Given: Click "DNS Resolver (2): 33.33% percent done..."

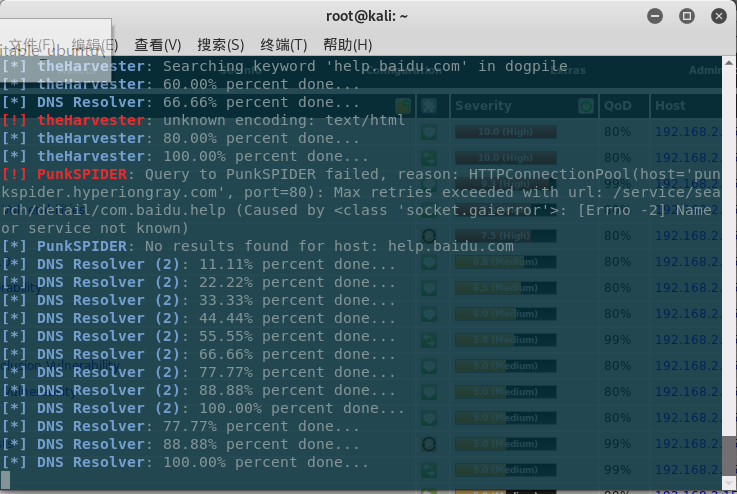Looking at the screenshot, I should pyautogui.click(x=198, y=300).
